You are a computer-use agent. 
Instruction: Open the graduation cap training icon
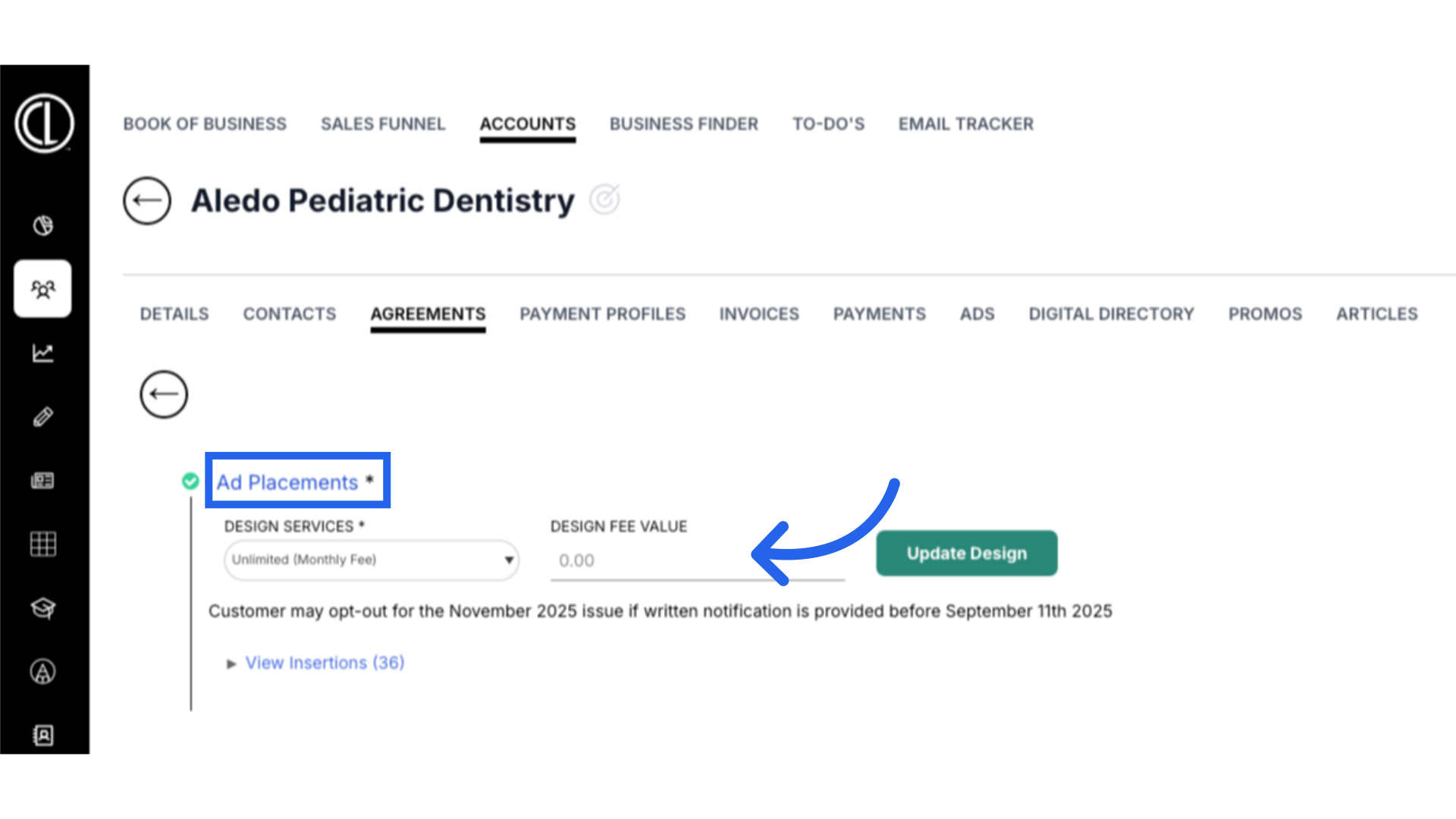click(42, 607)
